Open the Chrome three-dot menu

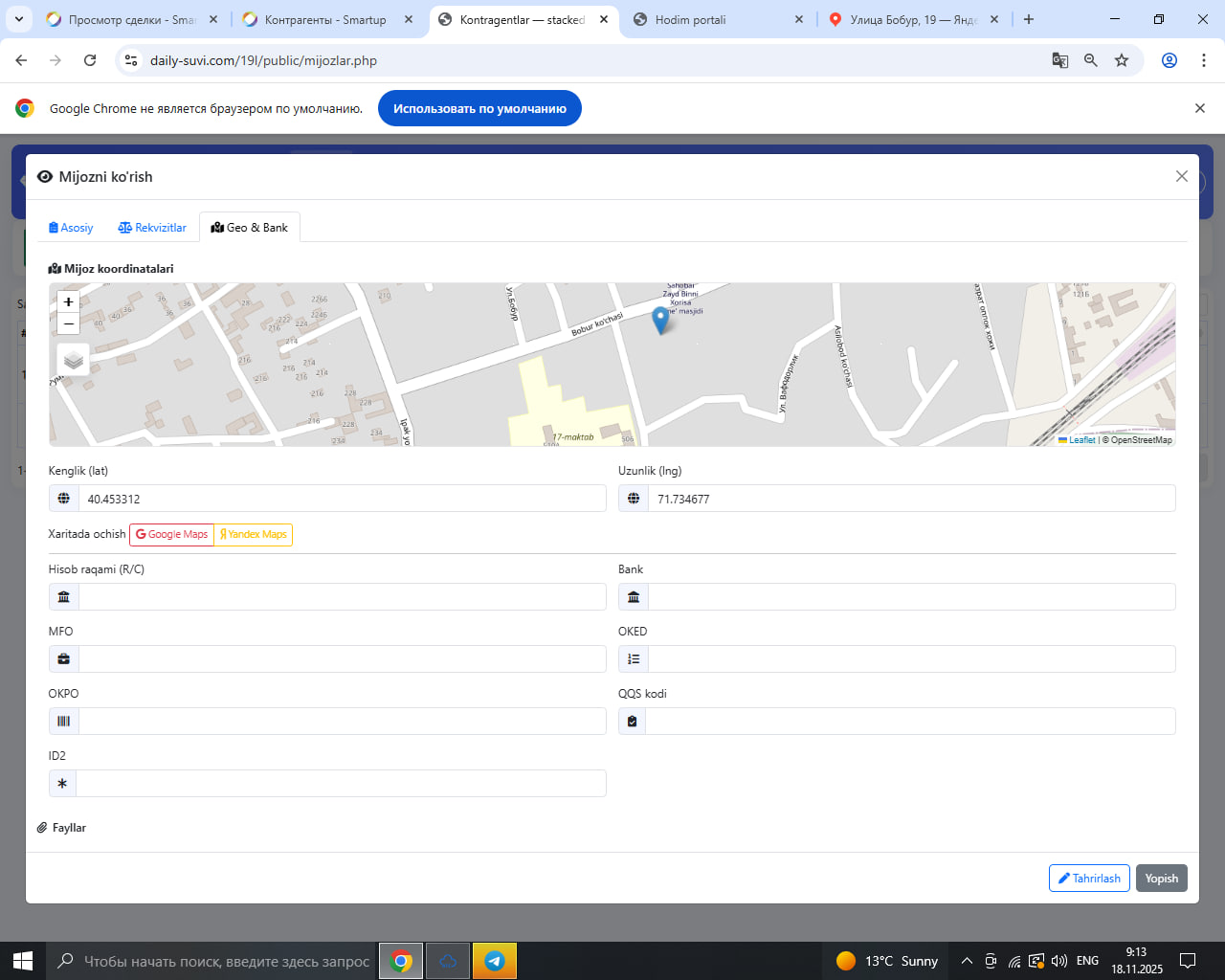[x=1203, y=60]
